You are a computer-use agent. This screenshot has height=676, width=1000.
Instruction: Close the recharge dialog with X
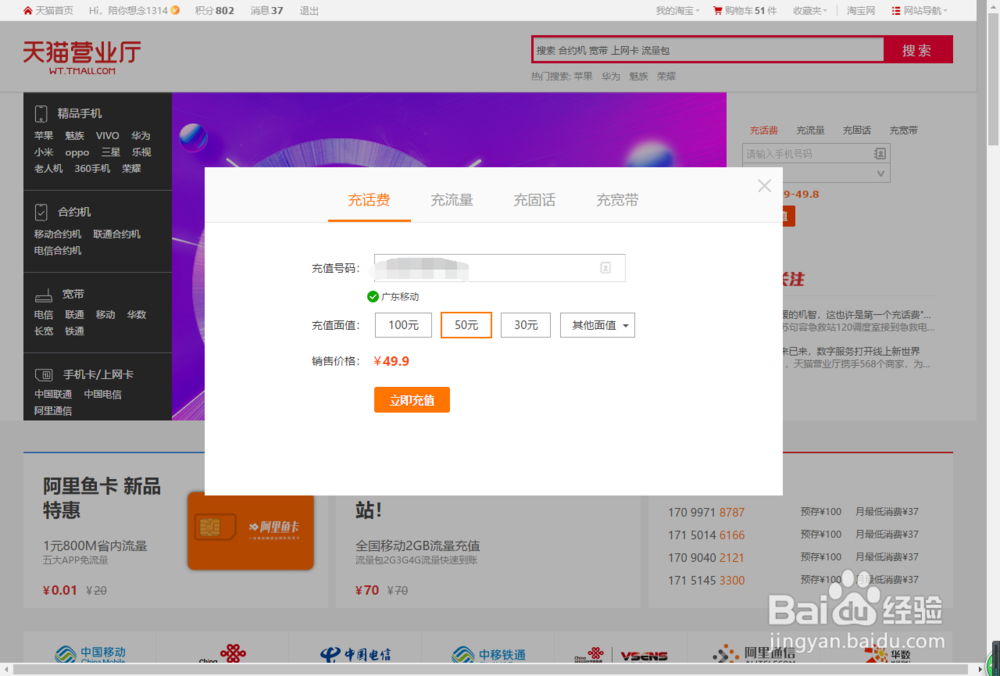pyautogui.click(x=764, y=186)
